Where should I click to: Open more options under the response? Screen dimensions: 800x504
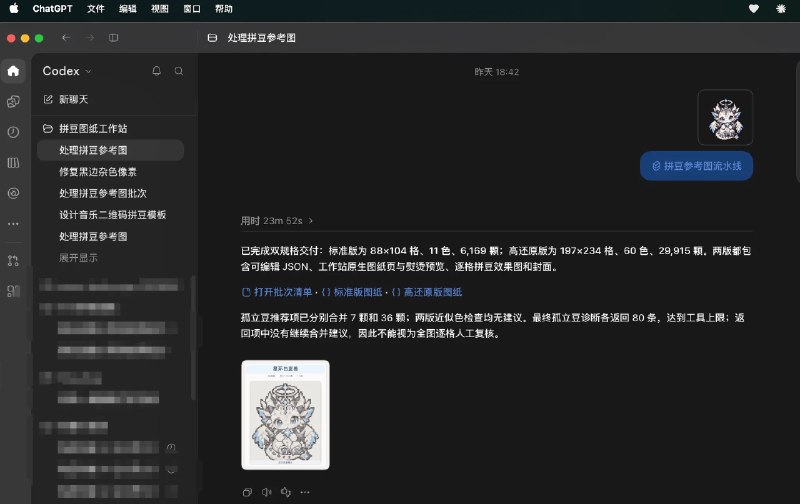[x=305, y=492]
